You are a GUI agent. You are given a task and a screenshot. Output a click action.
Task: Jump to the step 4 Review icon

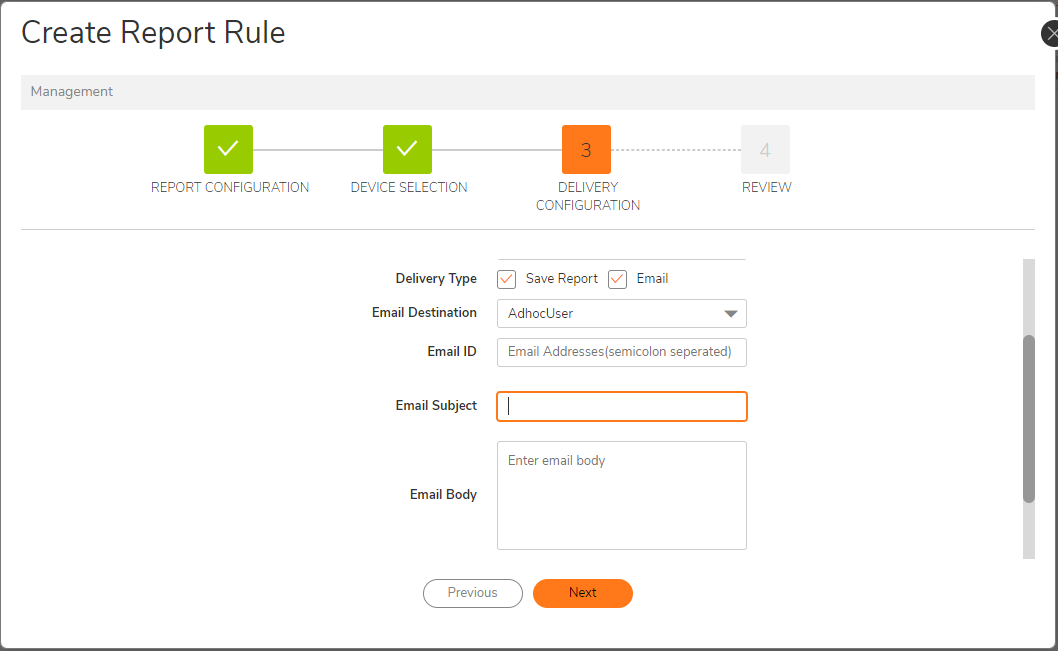point(765,150)
